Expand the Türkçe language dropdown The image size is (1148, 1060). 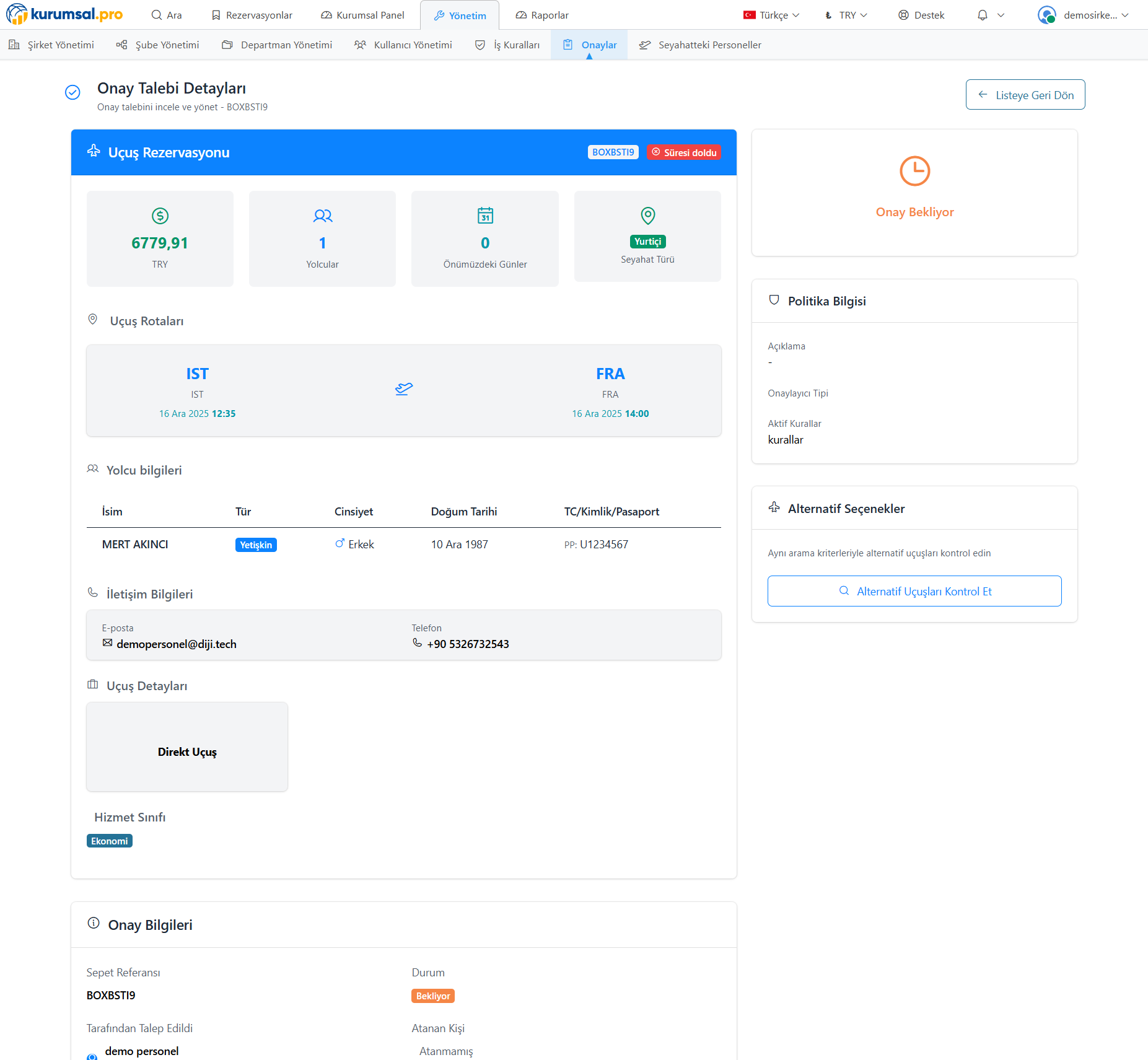pos(771,15)
